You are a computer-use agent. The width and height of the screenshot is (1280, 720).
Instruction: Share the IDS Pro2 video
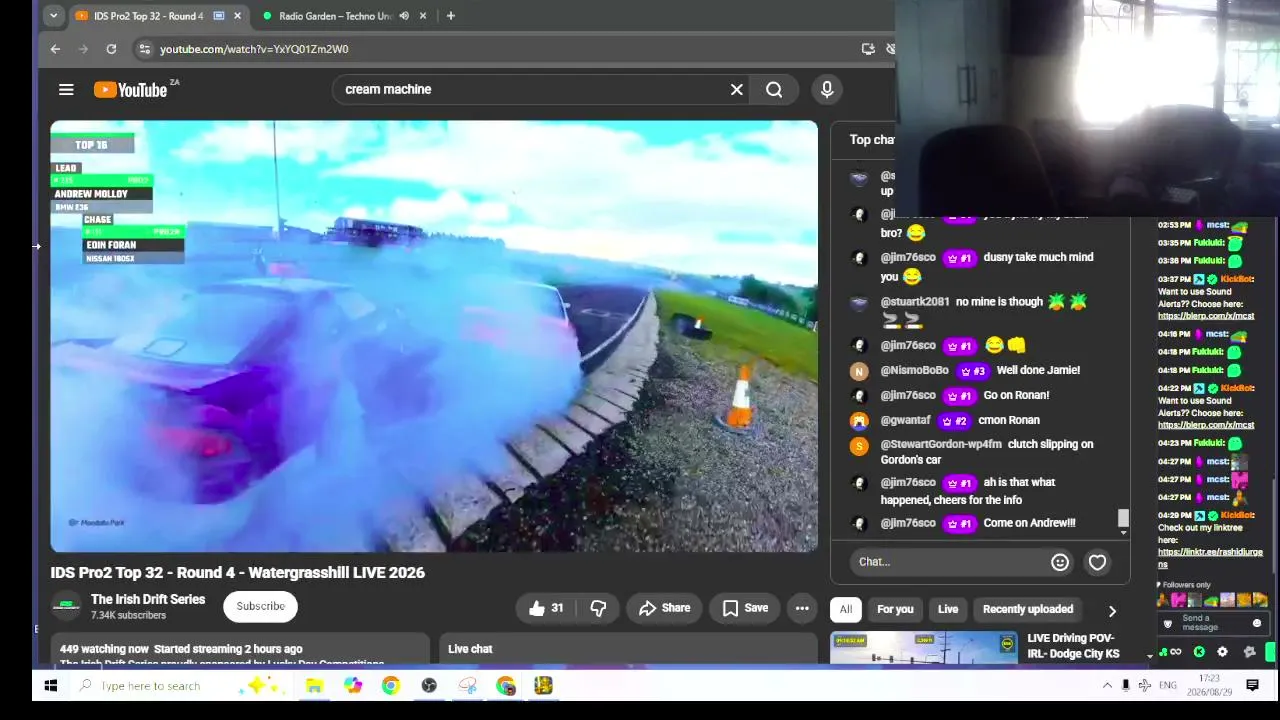[x=664, y=608]
